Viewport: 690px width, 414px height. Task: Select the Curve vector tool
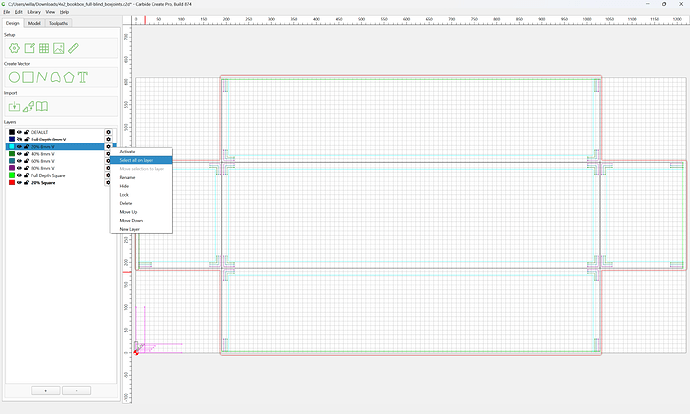click(x=55, y=77)
